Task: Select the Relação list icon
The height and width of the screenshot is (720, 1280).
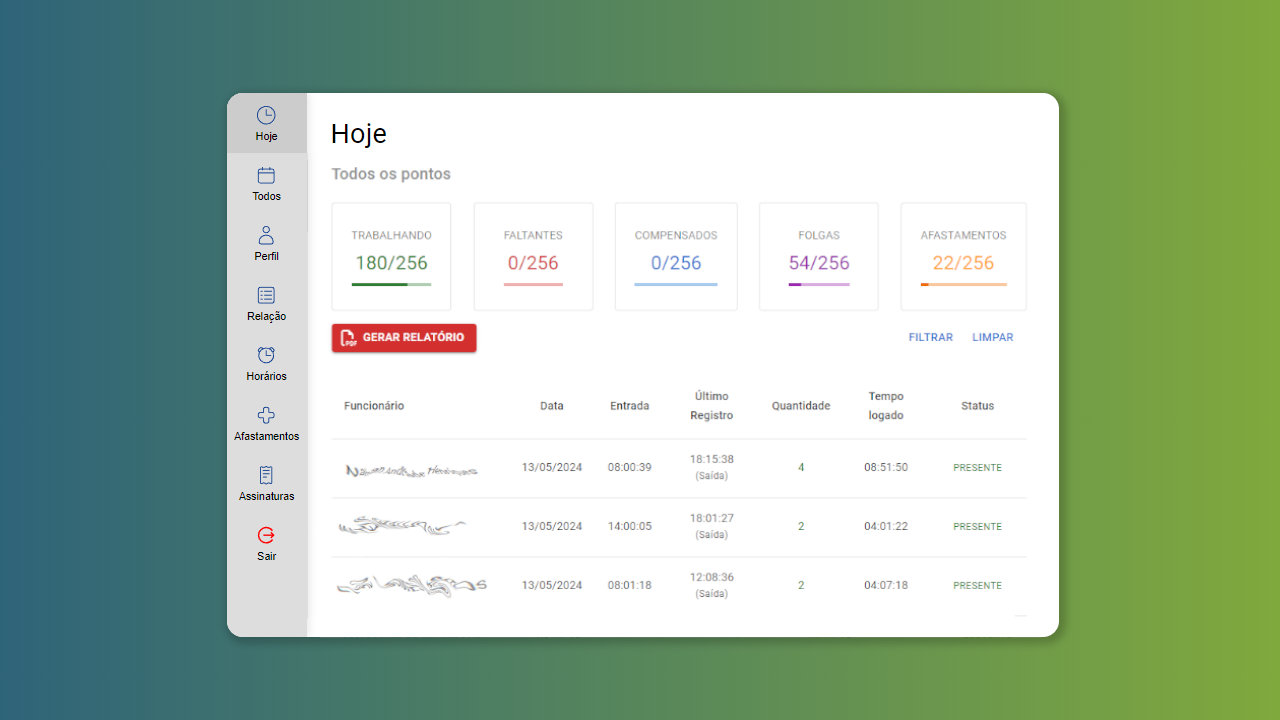Action: (266, 296)
